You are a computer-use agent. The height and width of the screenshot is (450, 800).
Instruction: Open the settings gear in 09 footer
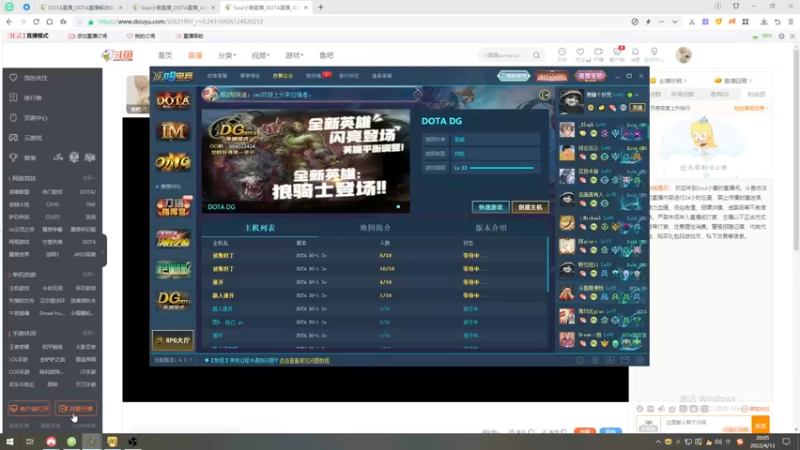click(x=640, y=360)
